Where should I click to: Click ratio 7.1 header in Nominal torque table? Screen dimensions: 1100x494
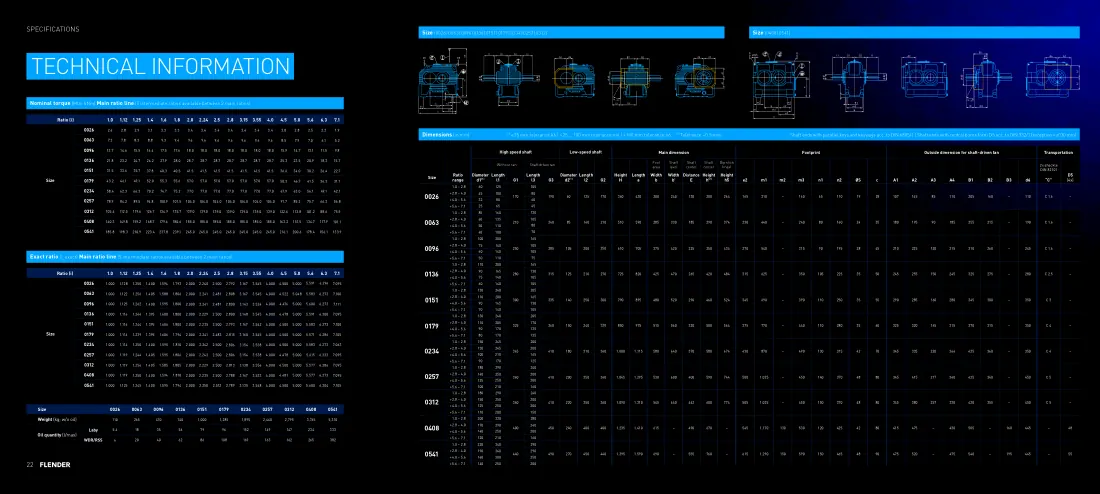click(337, 119)
